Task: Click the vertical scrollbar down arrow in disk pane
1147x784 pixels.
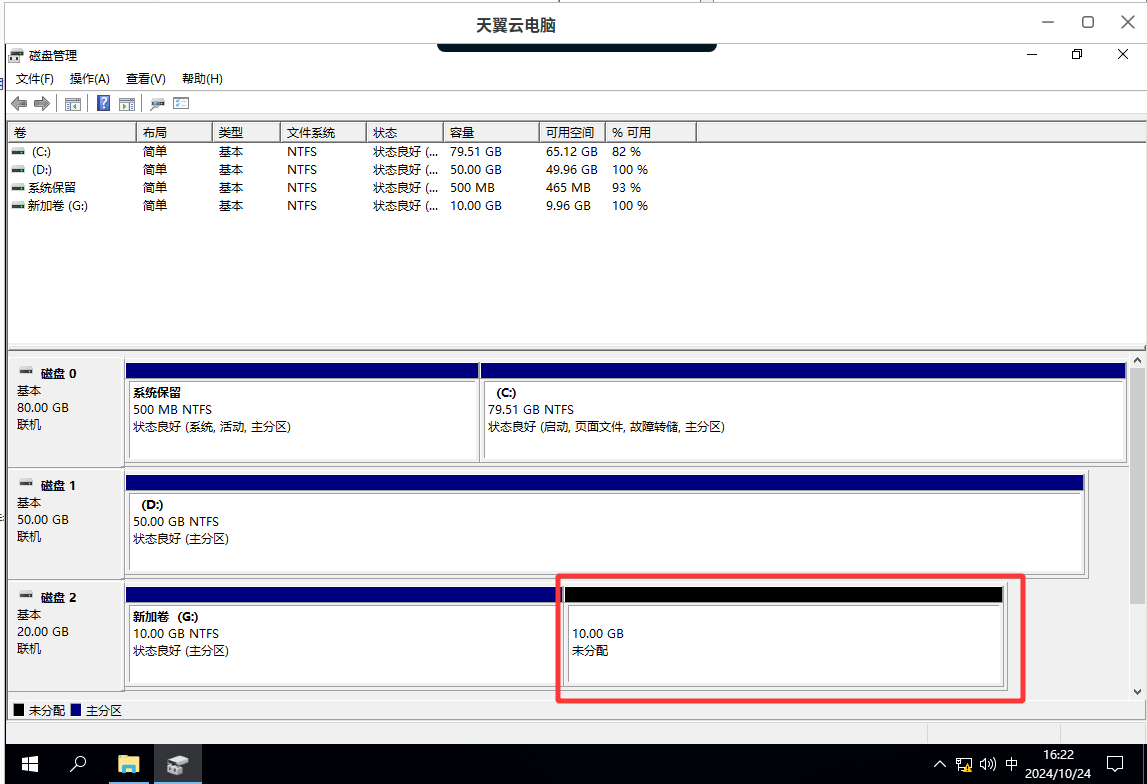Action: tap(1137, 691)
